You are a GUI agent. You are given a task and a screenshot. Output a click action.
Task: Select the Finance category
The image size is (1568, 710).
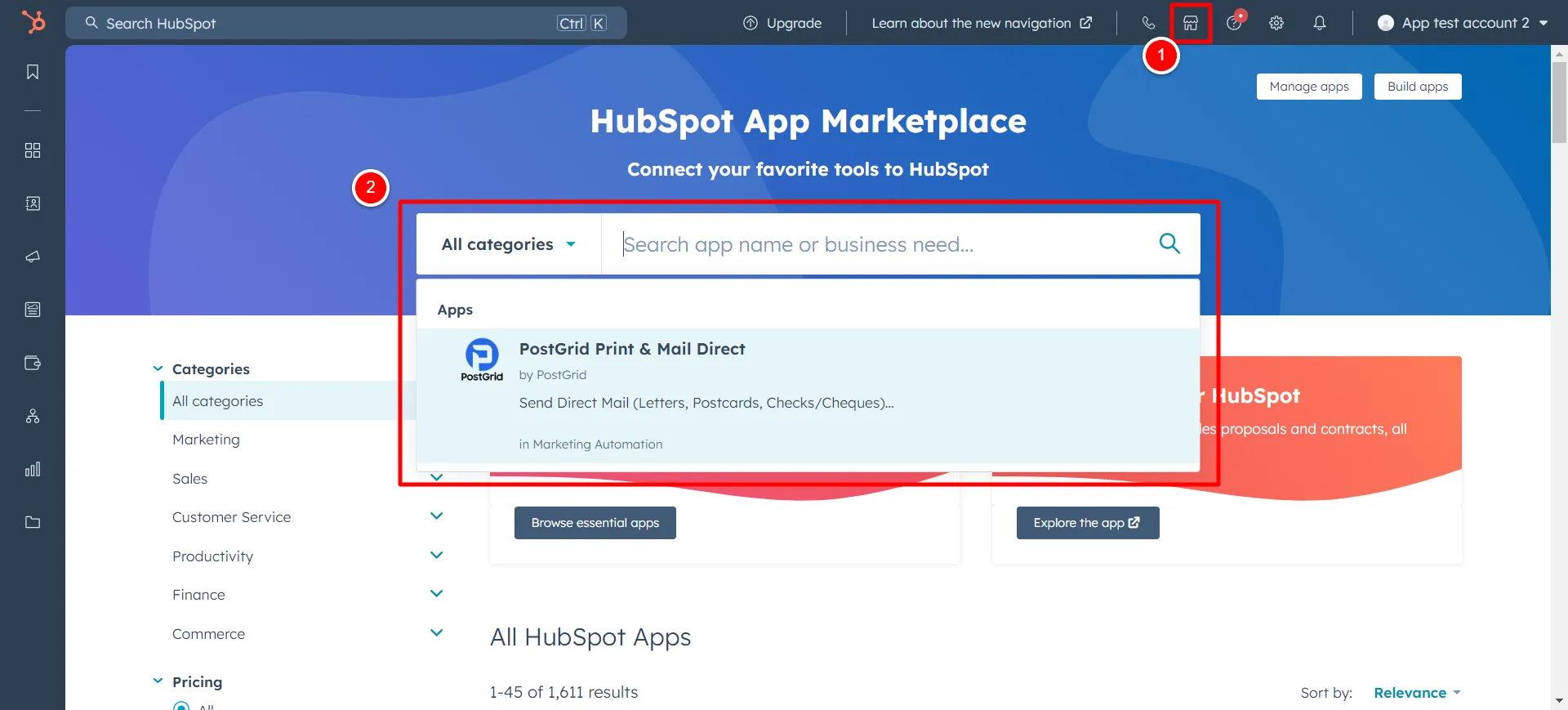(x=198, y=595)
